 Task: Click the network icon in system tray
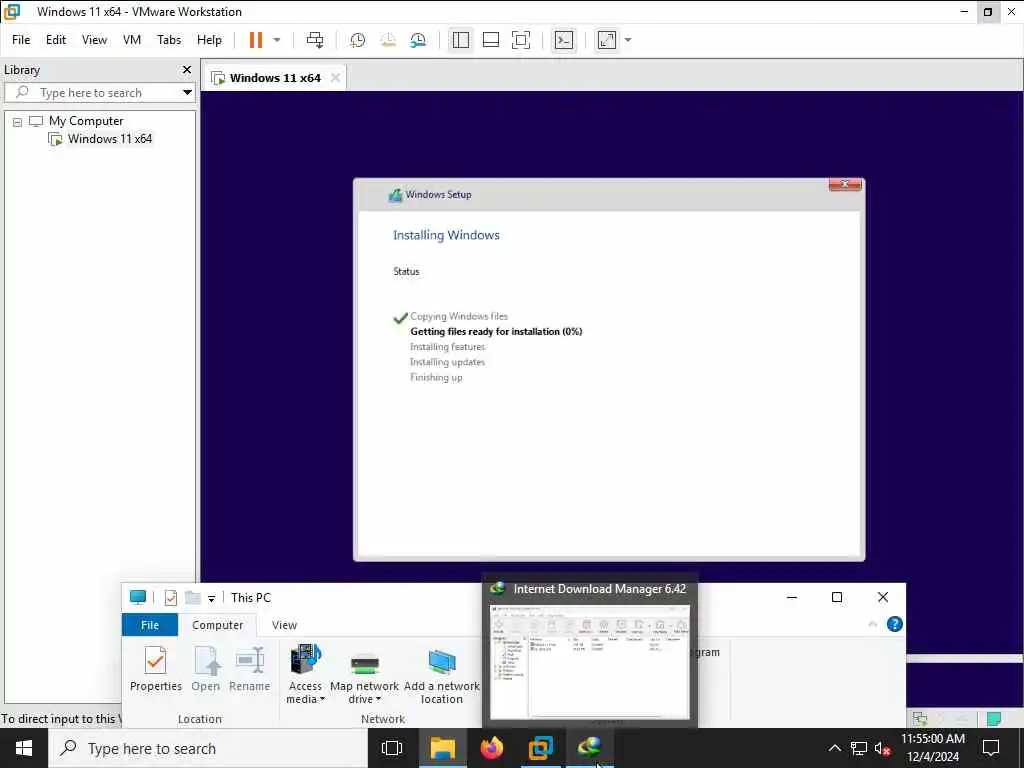[859, 748]
